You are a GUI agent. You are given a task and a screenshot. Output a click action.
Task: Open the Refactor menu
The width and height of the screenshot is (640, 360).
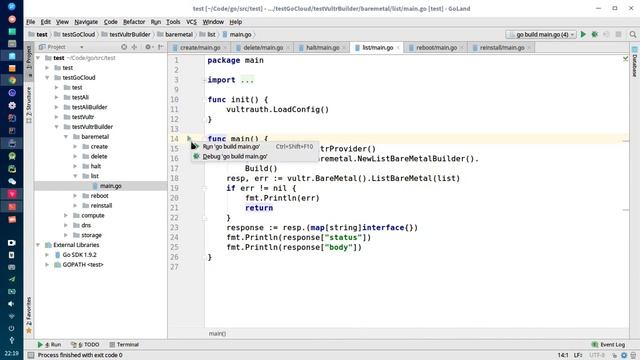point(134,22)
